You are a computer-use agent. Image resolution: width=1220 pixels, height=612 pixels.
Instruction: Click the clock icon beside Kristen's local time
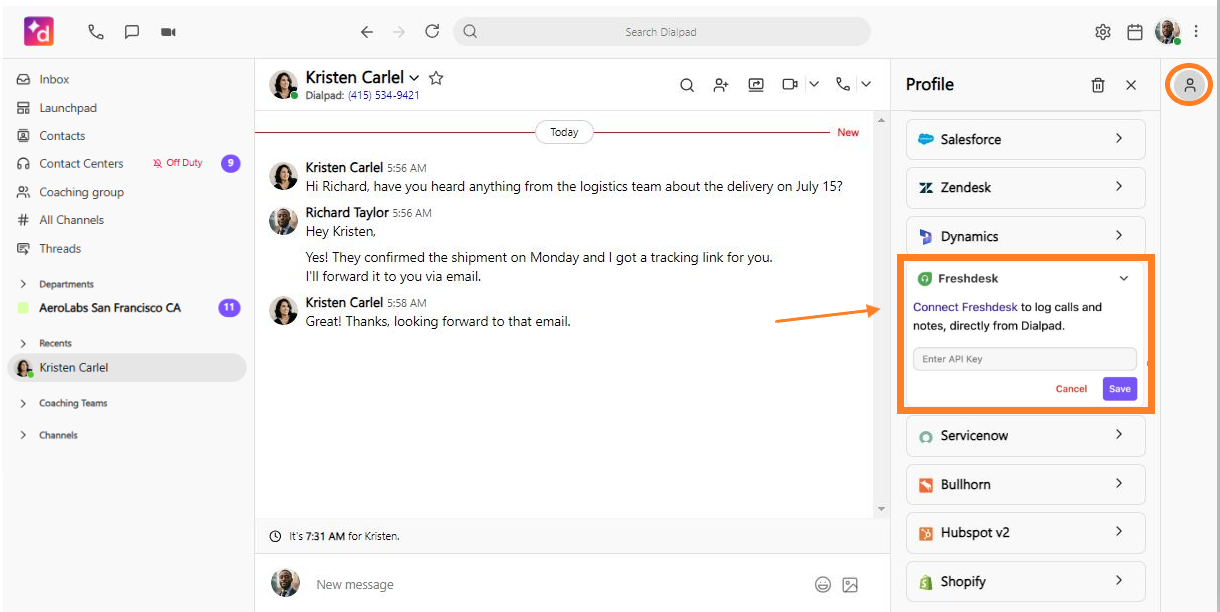click(275, 536)
